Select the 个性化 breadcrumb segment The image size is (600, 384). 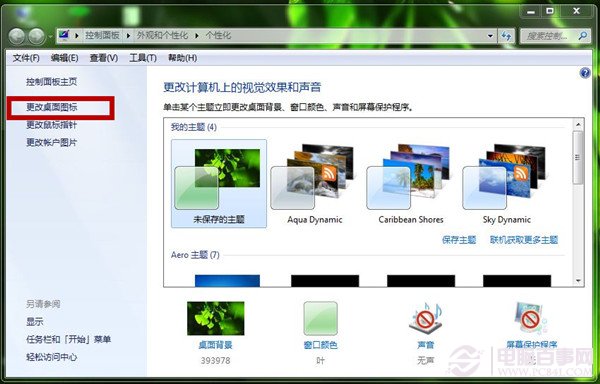[x=218, y=36]
